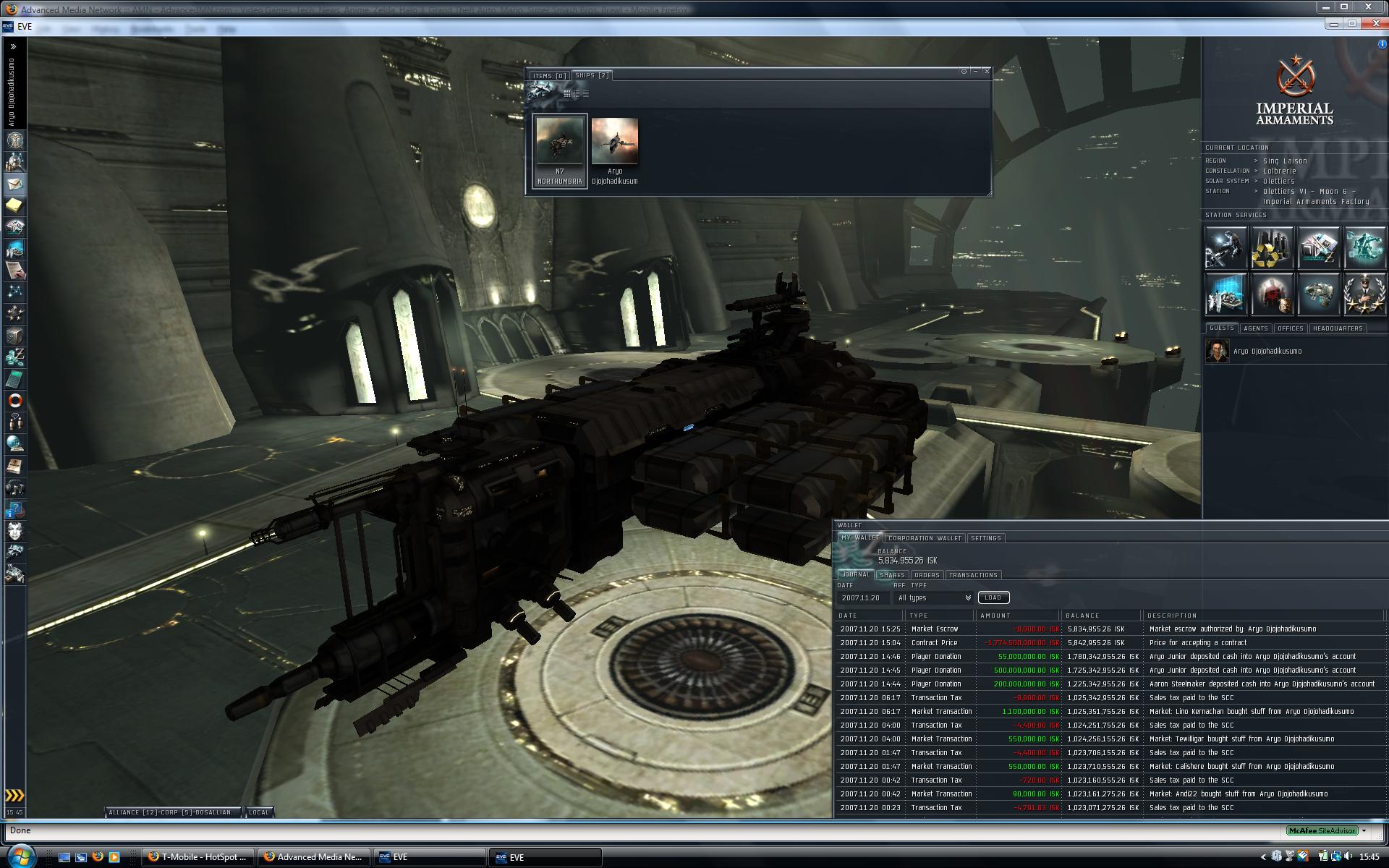
Task: Open the Reprocessing Plant station service
Action: 1272,248
